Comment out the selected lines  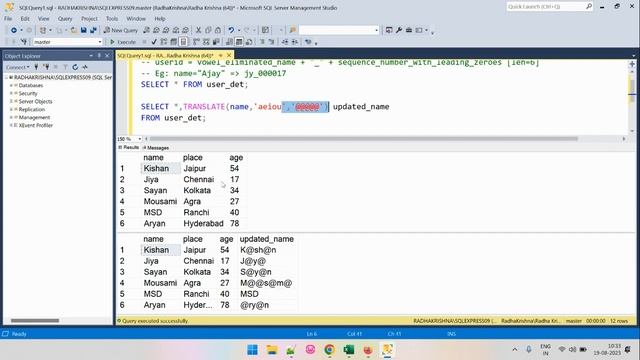tap(262, 42)
